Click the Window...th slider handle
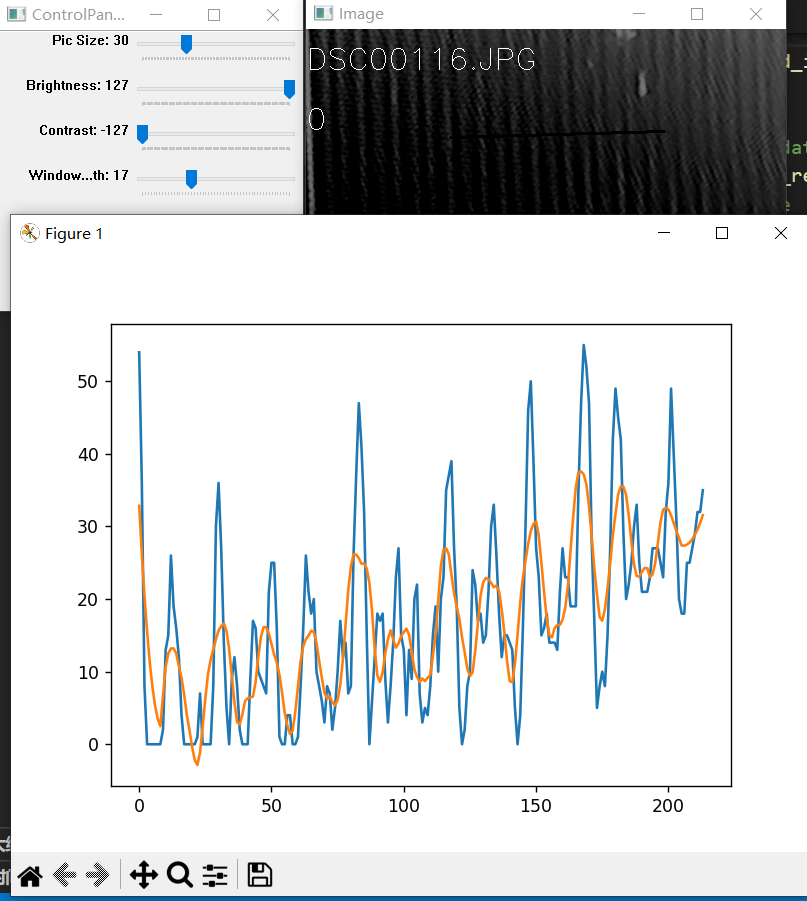 click(191, 179)
